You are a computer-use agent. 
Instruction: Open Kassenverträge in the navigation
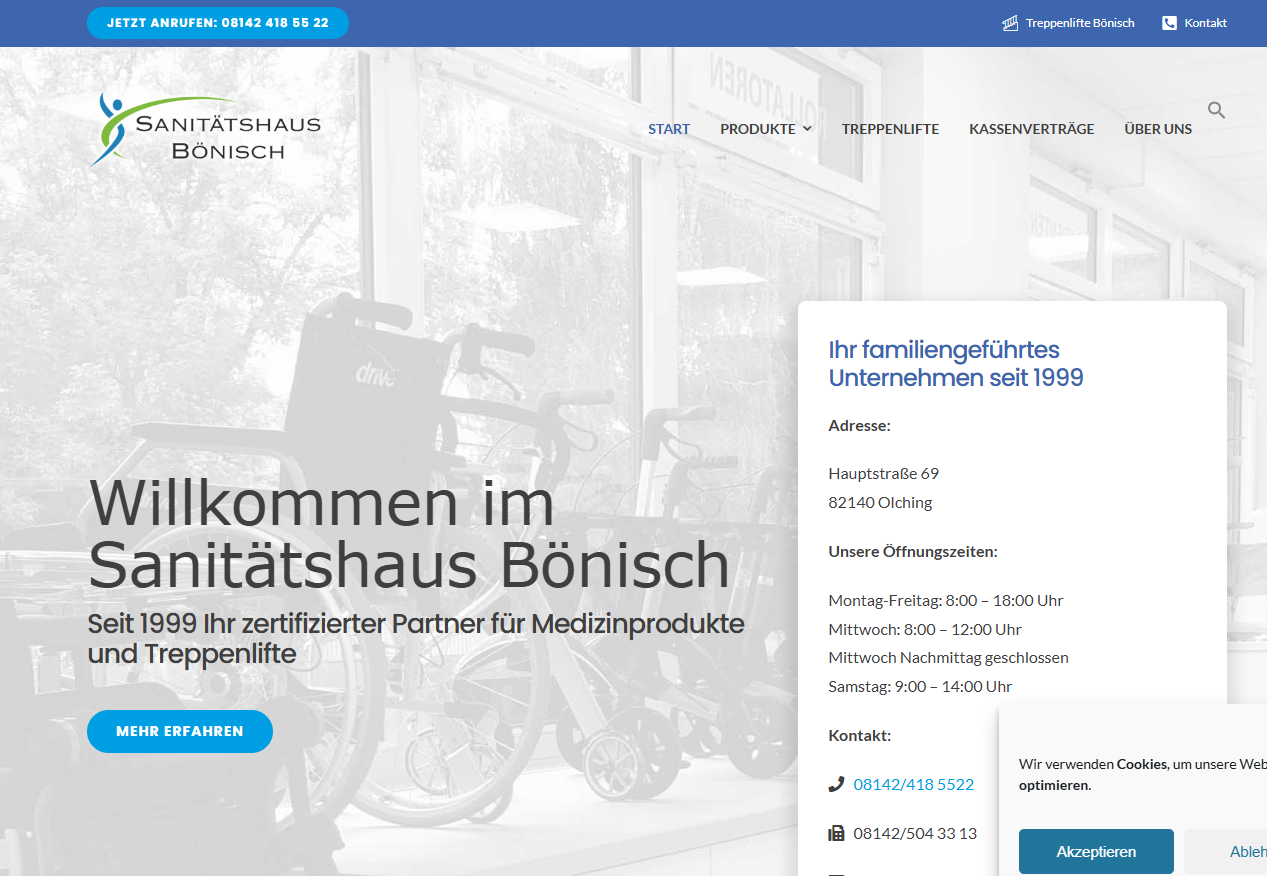pyautogui.click(x=1031, y=129)
